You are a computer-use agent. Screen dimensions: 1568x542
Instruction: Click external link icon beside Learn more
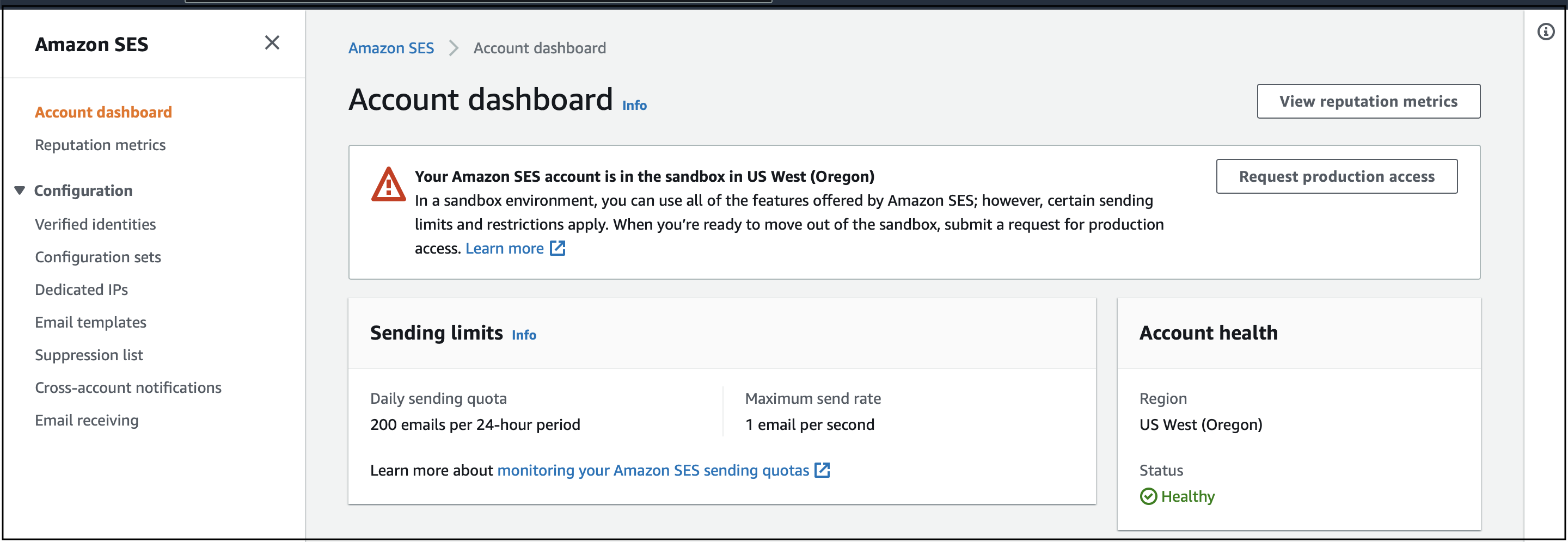(558, 248)
